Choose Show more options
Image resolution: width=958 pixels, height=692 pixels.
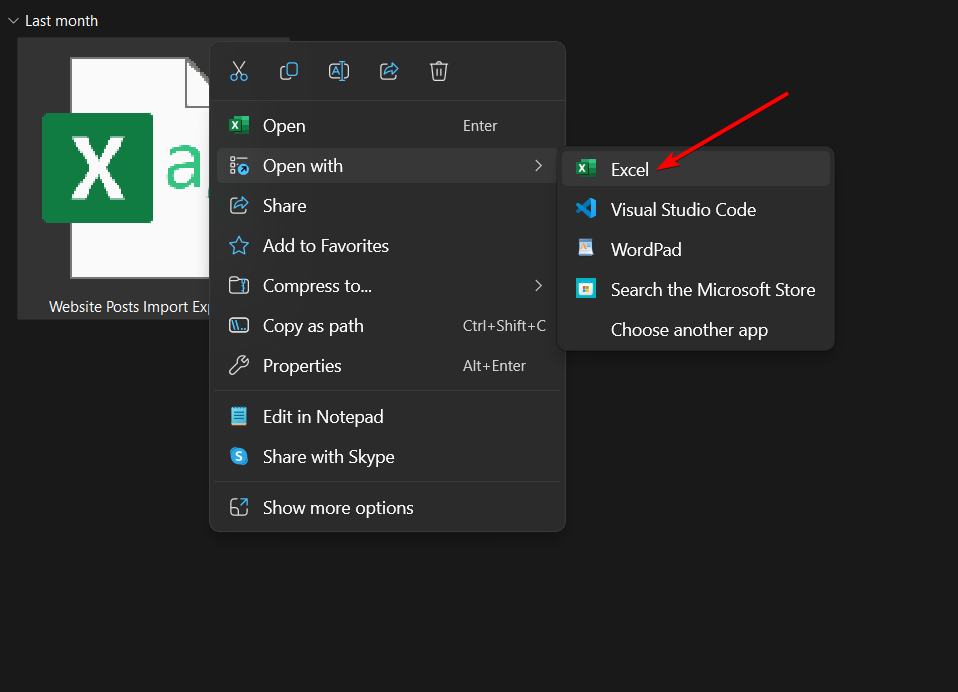(387, 508)
